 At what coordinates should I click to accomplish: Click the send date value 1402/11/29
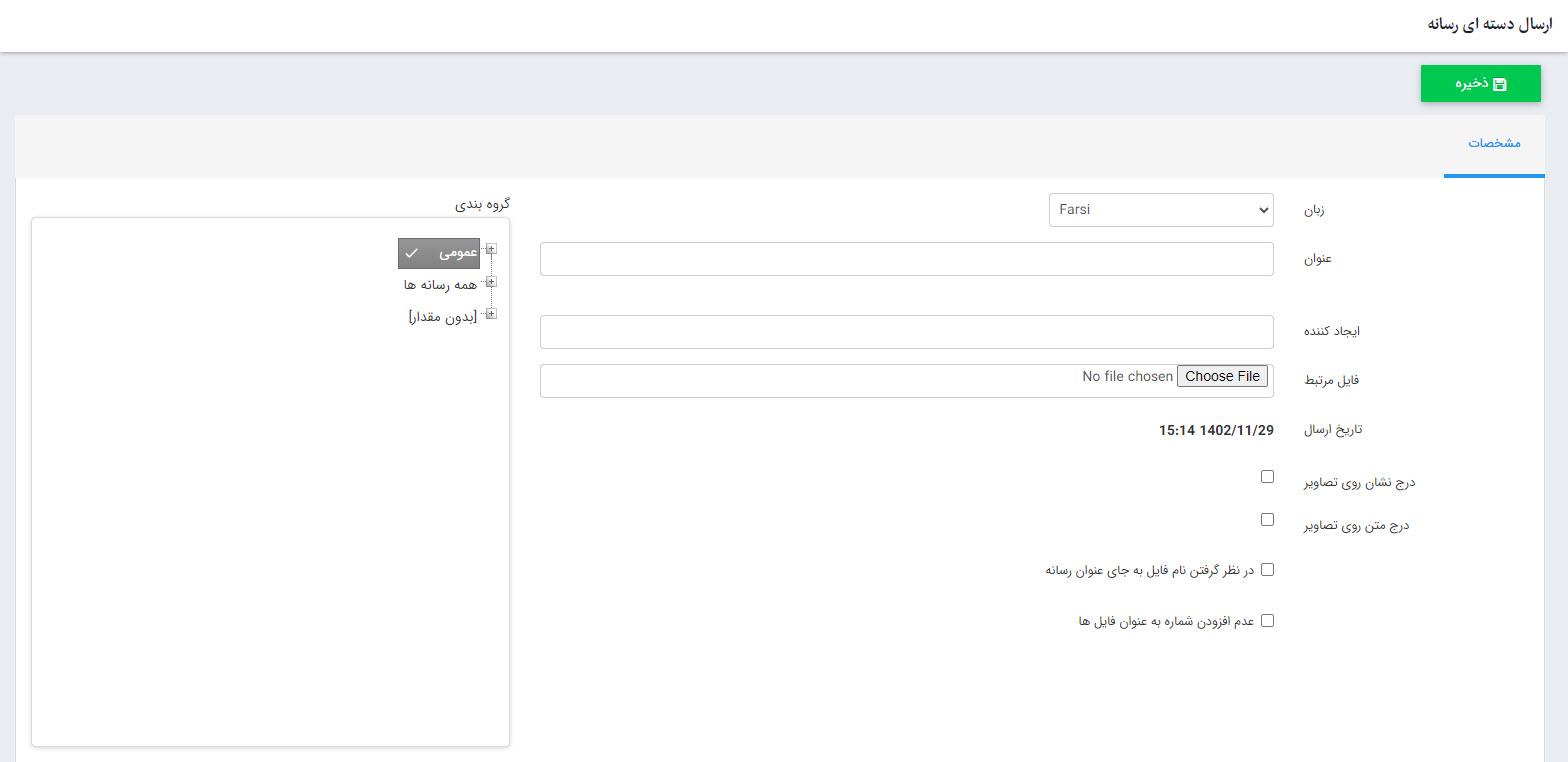1216,431
